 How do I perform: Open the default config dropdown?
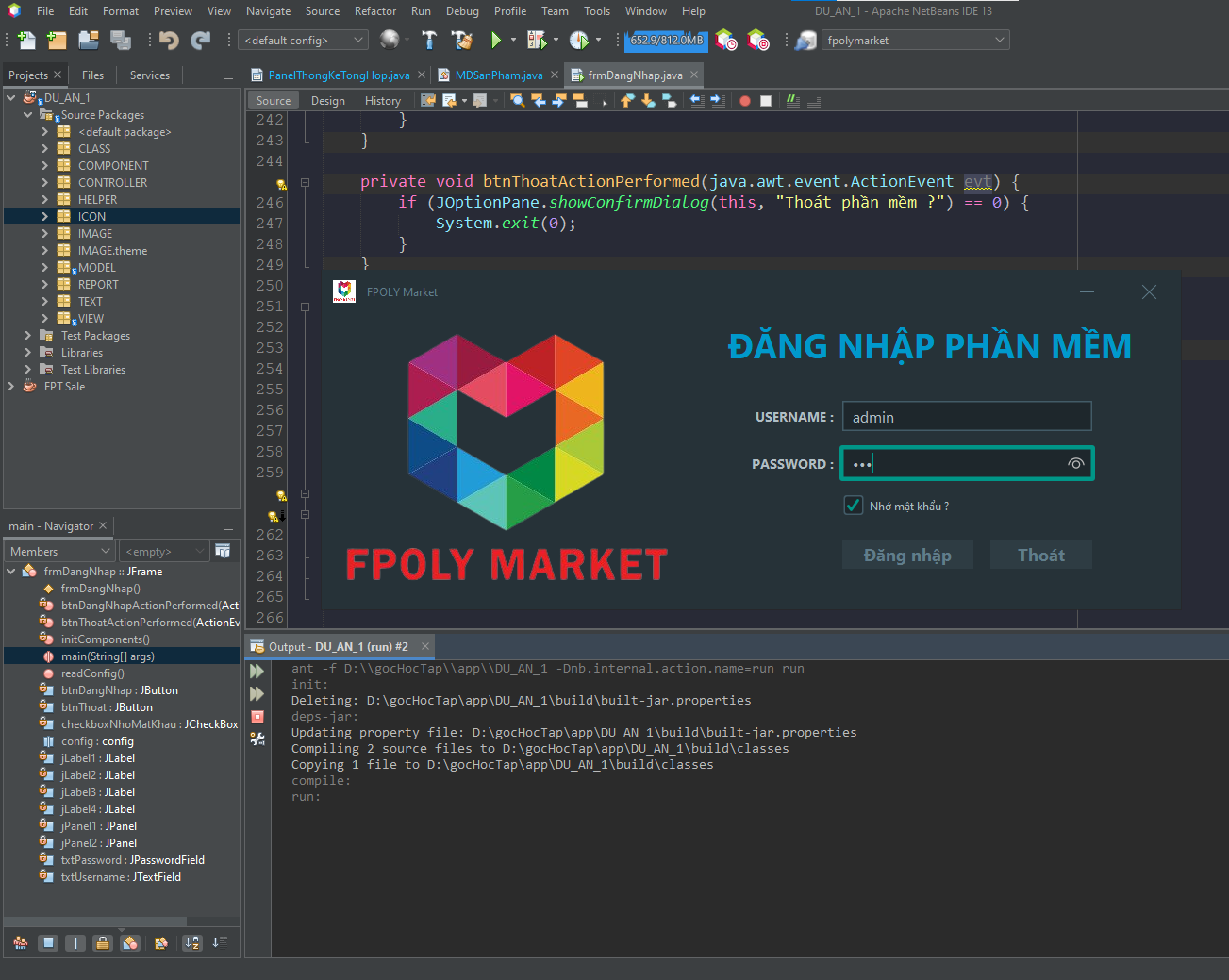[x=305, y=40]
